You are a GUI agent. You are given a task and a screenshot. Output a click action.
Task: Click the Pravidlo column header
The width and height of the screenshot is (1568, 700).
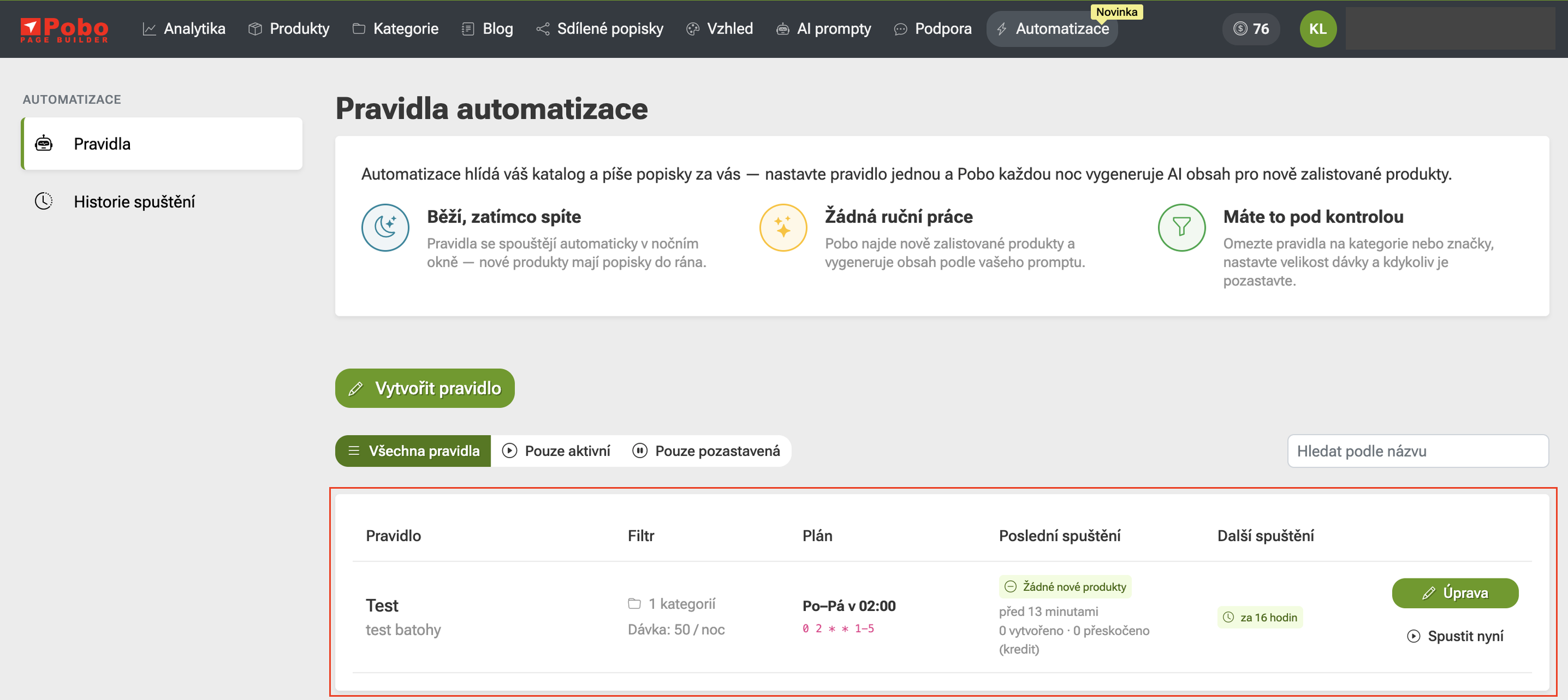pyautogui.click(x=393, y=536)
